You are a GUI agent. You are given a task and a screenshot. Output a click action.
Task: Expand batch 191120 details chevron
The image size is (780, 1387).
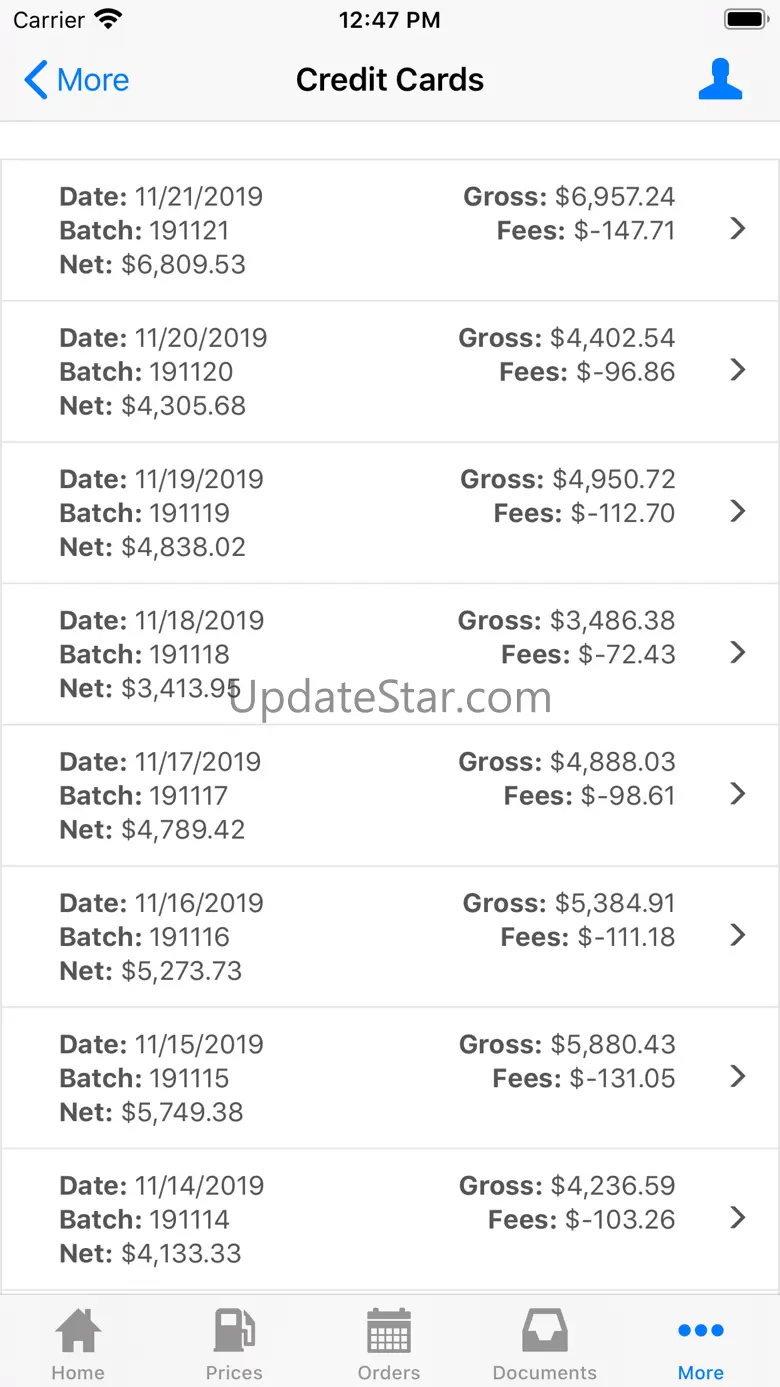point(738,370)
